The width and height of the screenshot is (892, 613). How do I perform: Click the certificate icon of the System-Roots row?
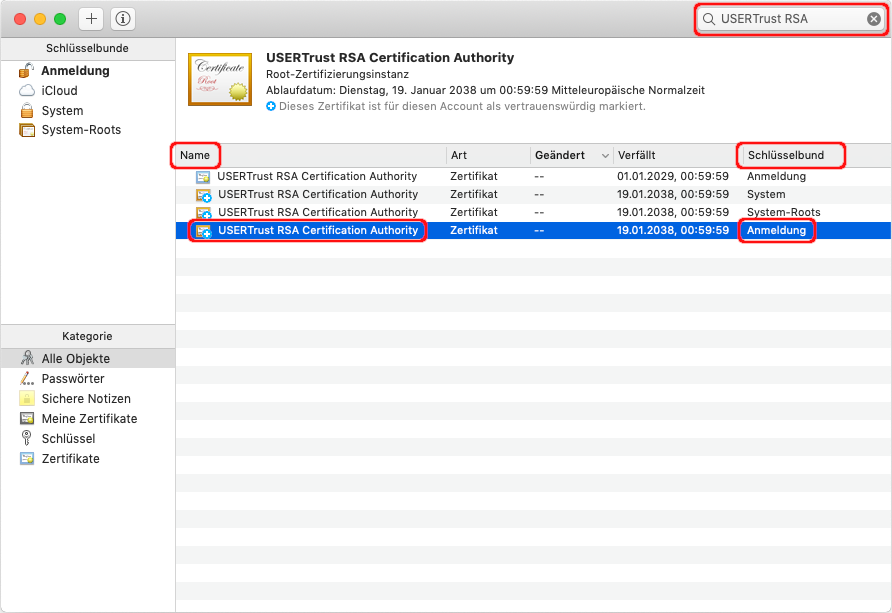(x=203, y=213)
